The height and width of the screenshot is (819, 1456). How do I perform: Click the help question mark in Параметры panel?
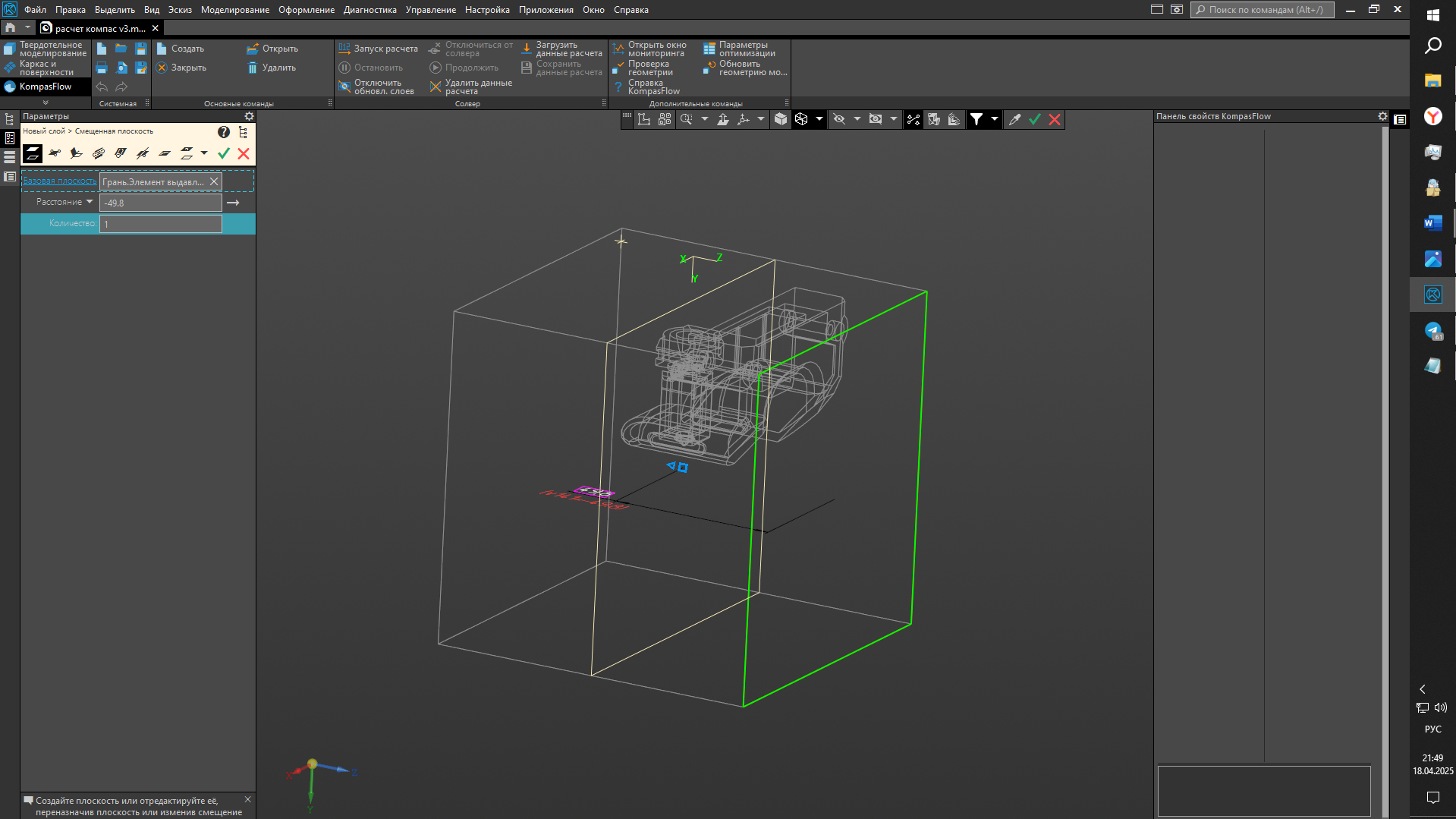(x=223, y=132)
